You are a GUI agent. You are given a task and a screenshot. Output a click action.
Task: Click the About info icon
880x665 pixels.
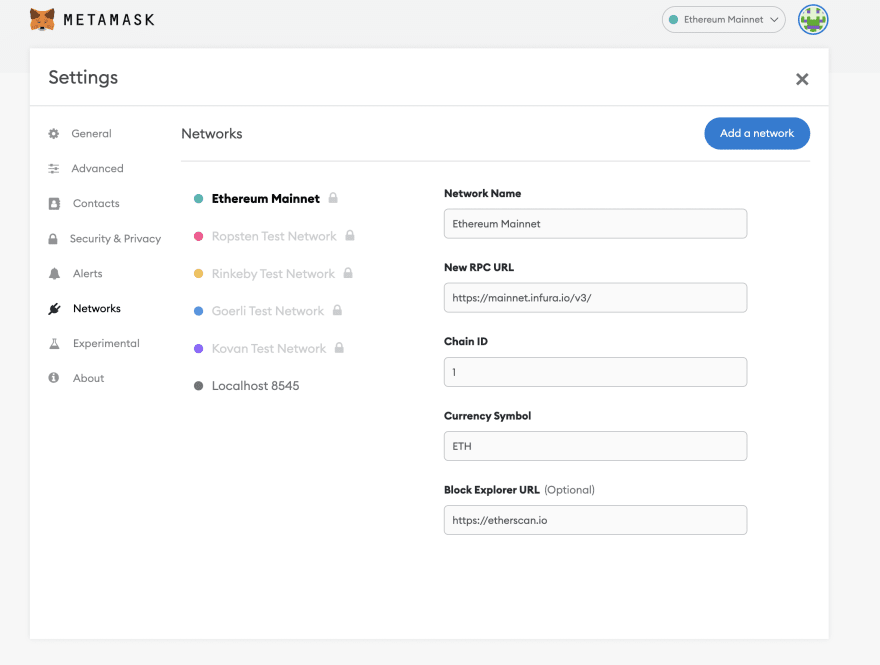(x=54, y=378)
